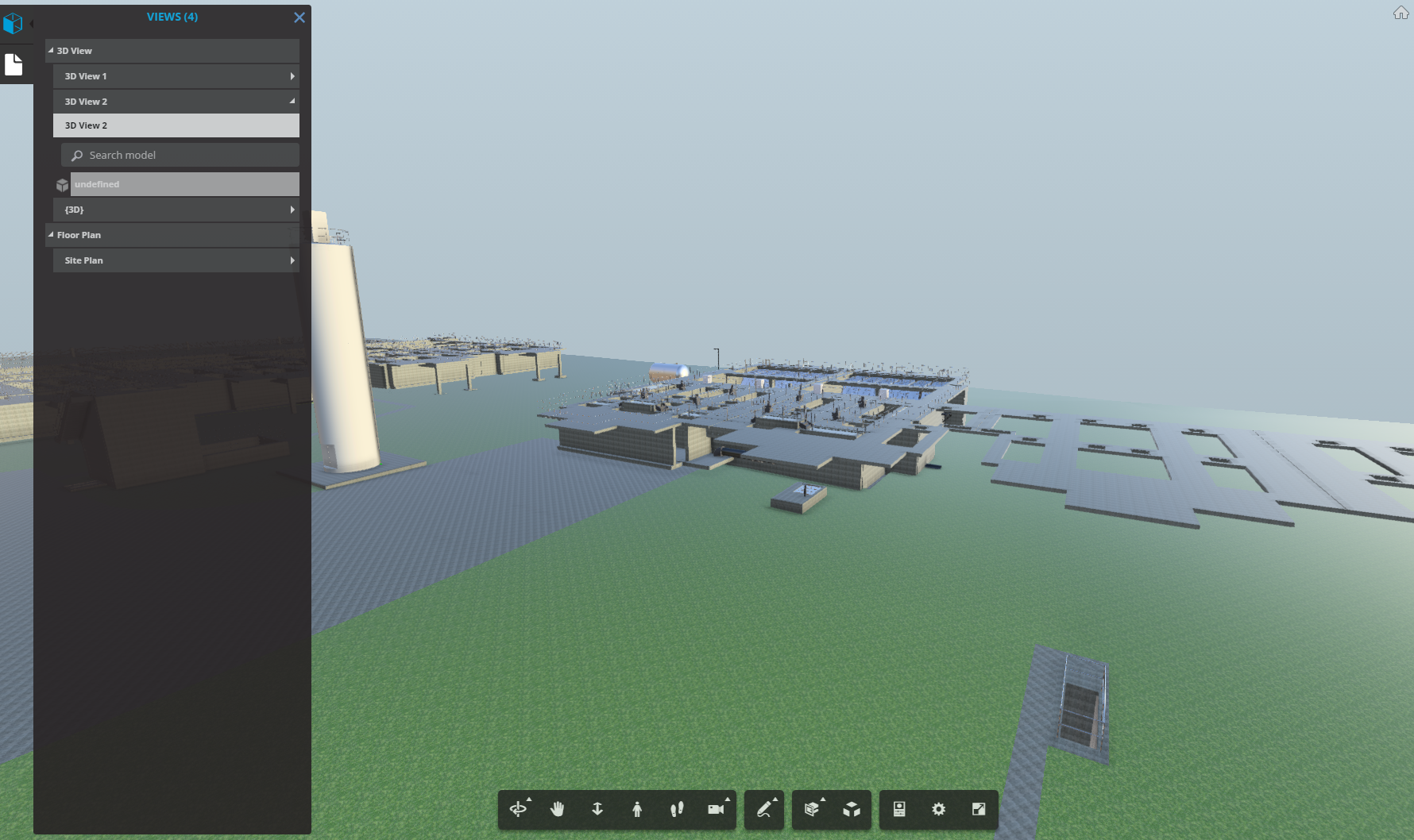Open the Camera interactions tool
The image size is (1414, 840).
pyautogui.click(x=716, y=810)
